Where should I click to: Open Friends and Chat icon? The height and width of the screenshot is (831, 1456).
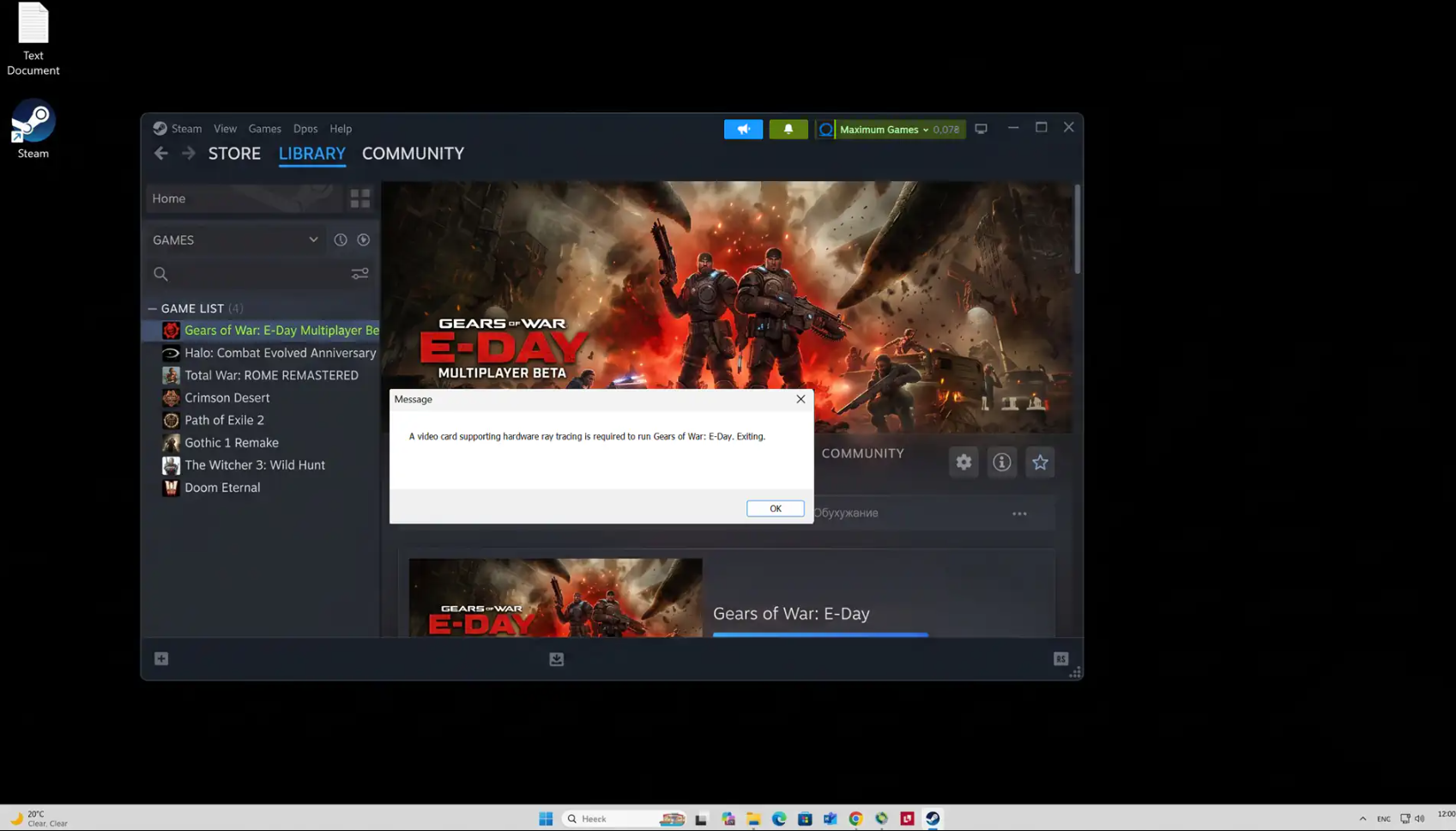click(1061, 658)
